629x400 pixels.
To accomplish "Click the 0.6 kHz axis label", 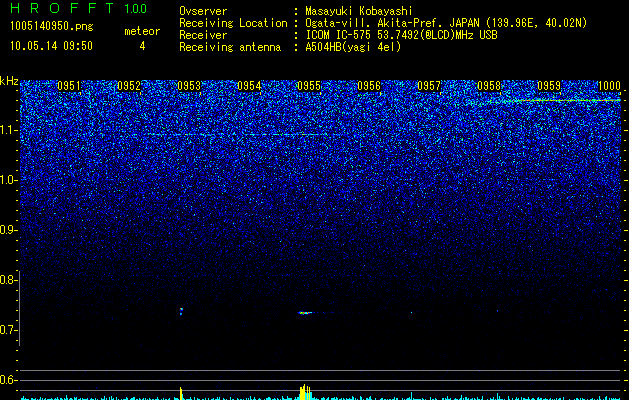I will coord(9,380).
